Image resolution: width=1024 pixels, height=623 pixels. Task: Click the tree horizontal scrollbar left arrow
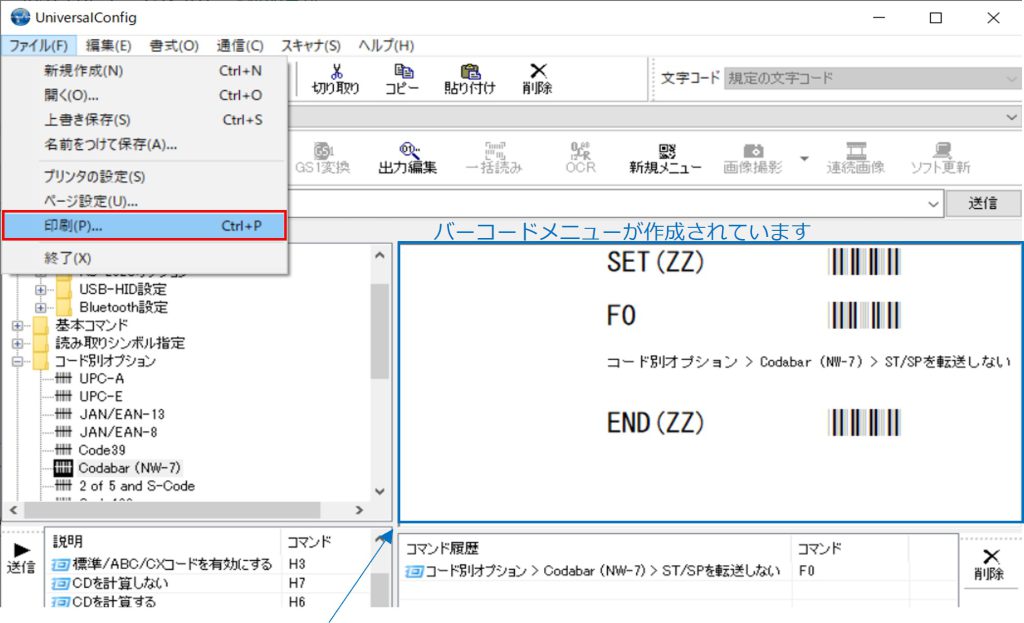(14, 510)
